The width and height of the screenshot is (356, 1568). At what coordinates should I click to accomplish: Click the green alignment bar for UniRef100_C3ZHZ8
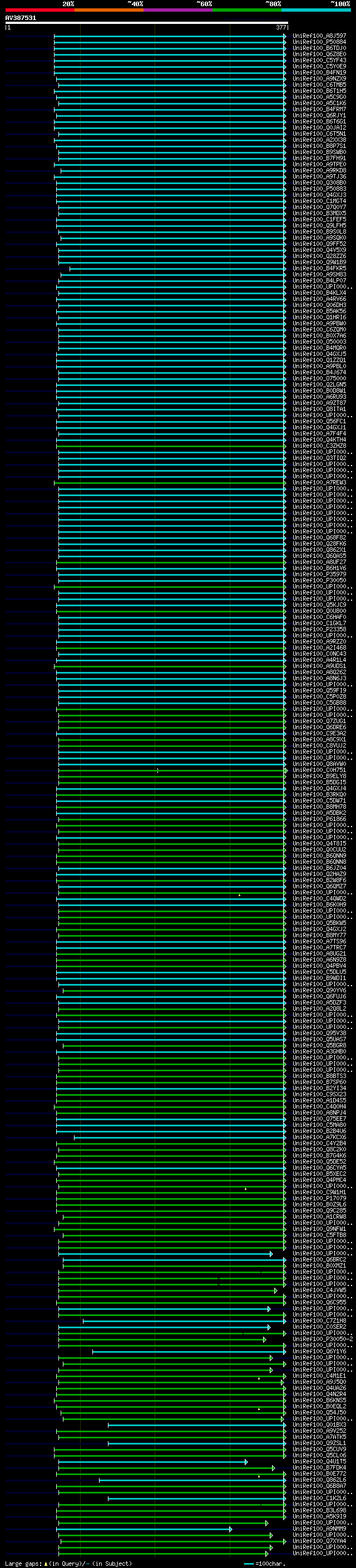[171, 446]
